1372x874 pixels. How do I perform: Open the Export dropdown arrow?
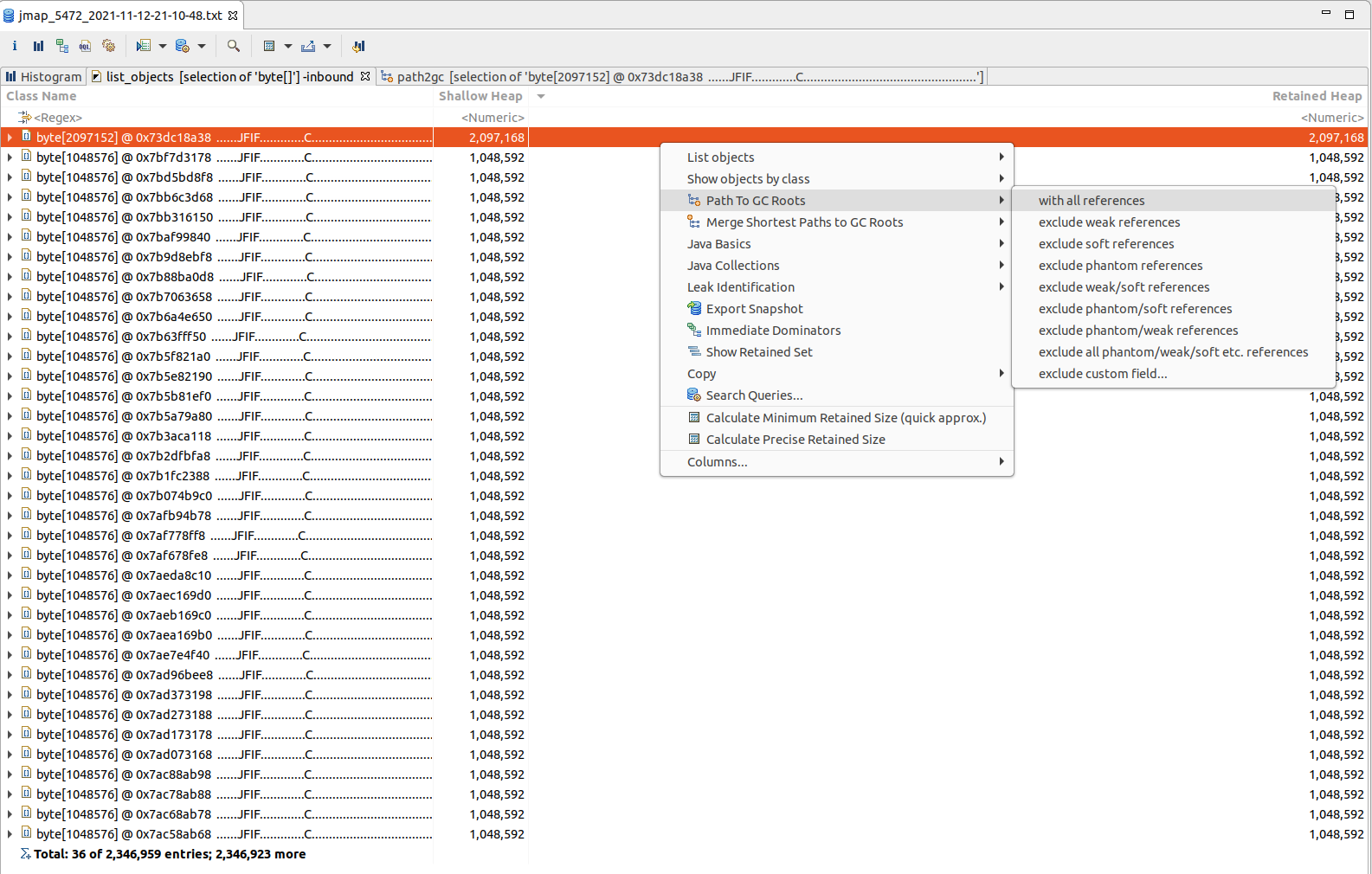pos(327,46)
